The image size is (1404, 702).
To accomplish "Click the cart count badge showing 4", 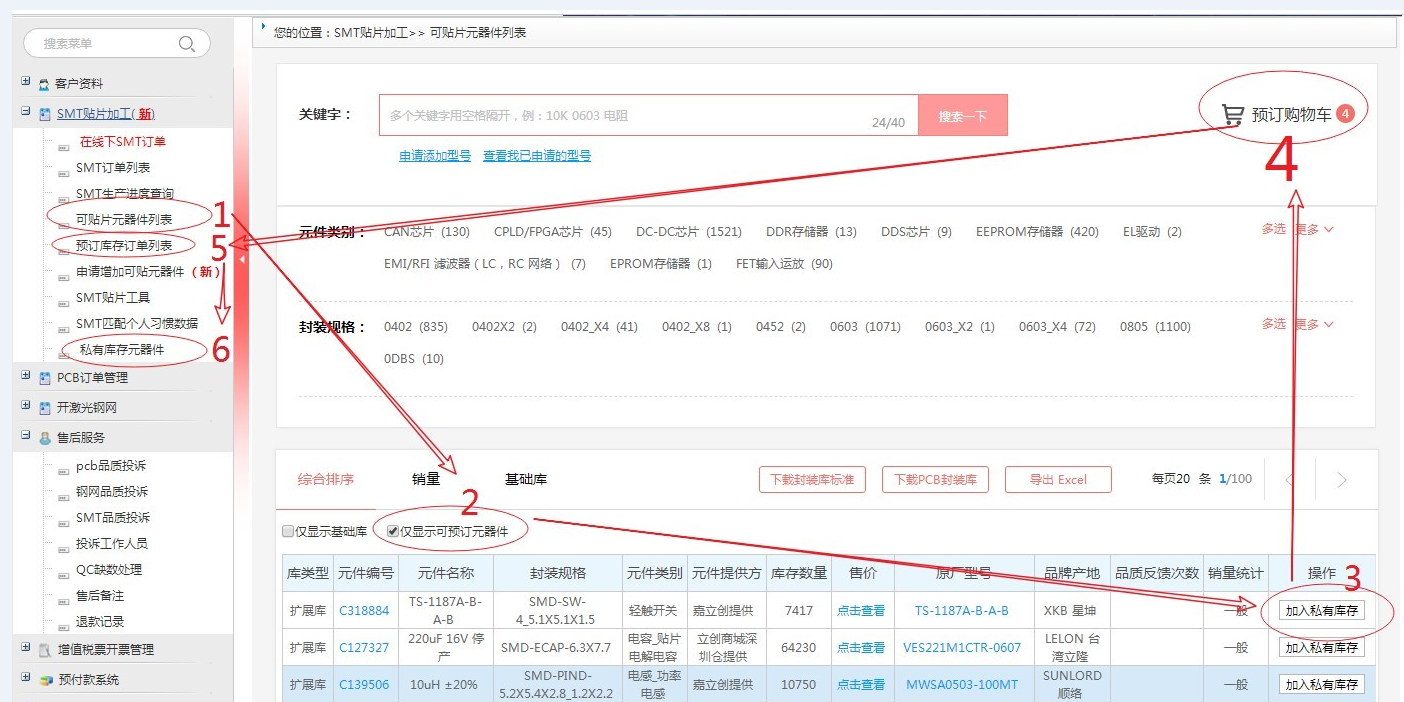I will [x=1345, y=114].
